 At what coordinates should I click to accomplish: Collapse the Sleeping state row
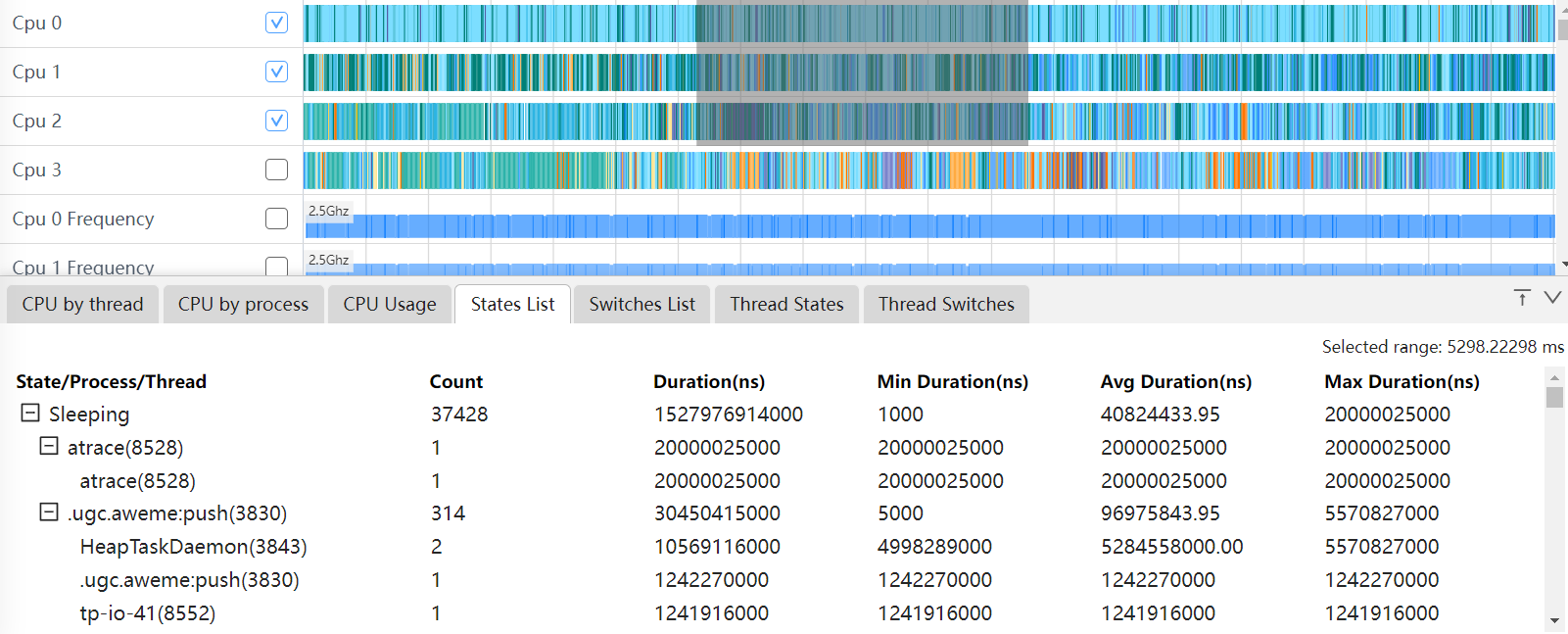tap(30, 414)
